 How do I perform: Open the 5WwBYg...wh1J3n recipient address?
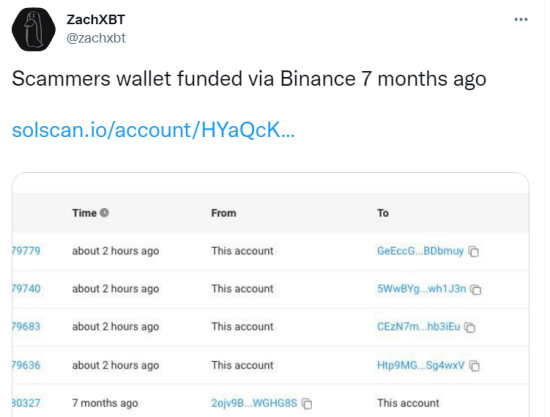pyautogui.click(x=422, y=289)
